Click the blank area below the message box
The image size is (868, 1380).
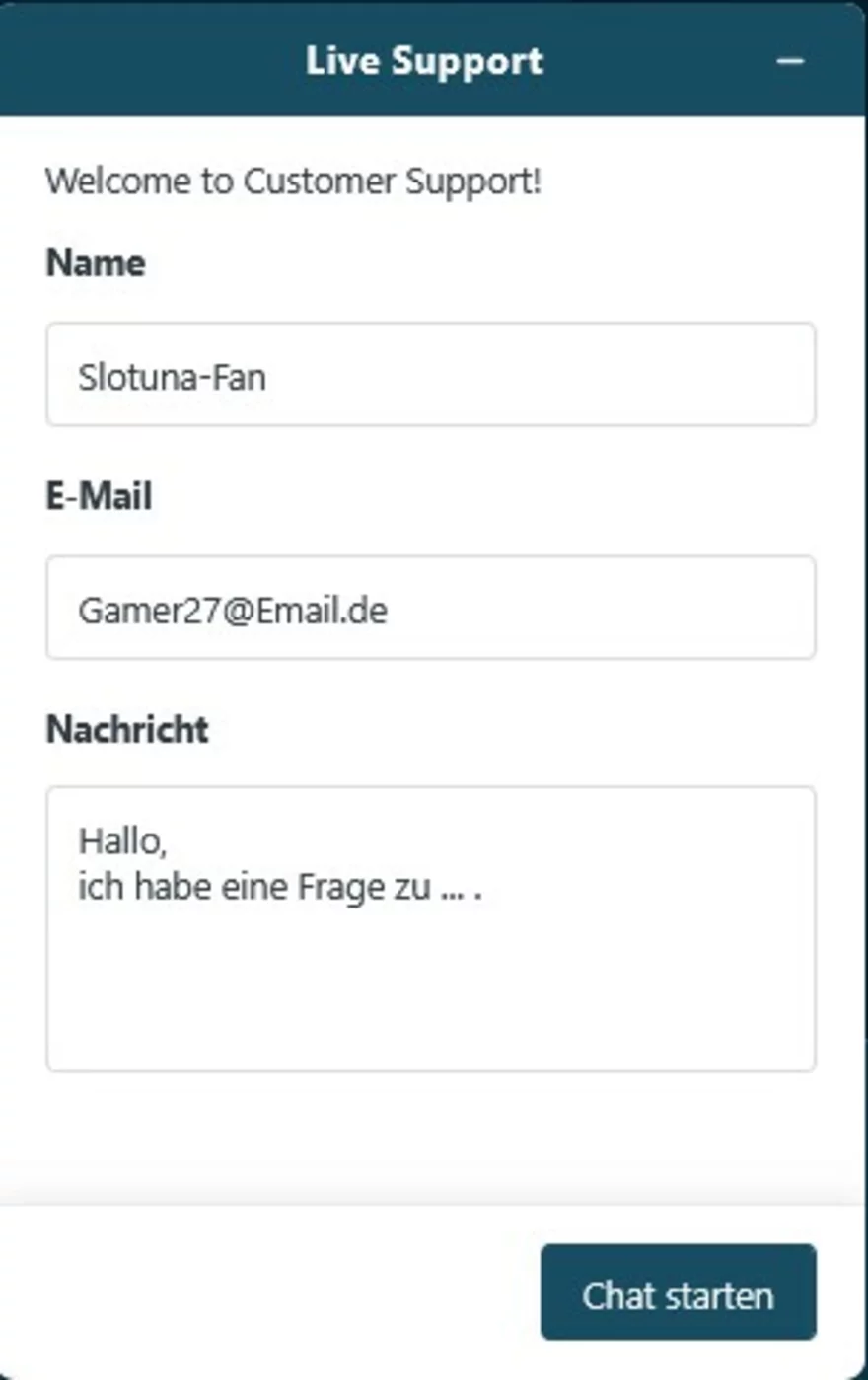(430, 1136)
